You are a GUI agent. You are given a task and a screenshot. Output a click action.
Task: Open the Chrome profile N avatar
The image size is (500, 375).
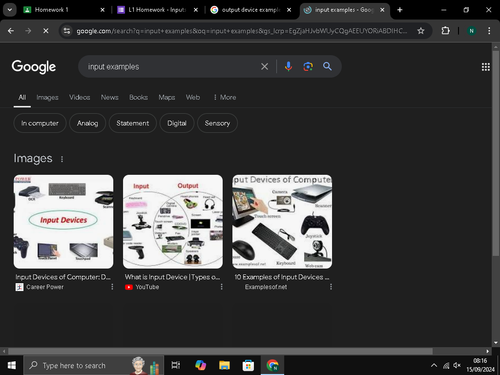pyautogui.click(x=471, y=31)
